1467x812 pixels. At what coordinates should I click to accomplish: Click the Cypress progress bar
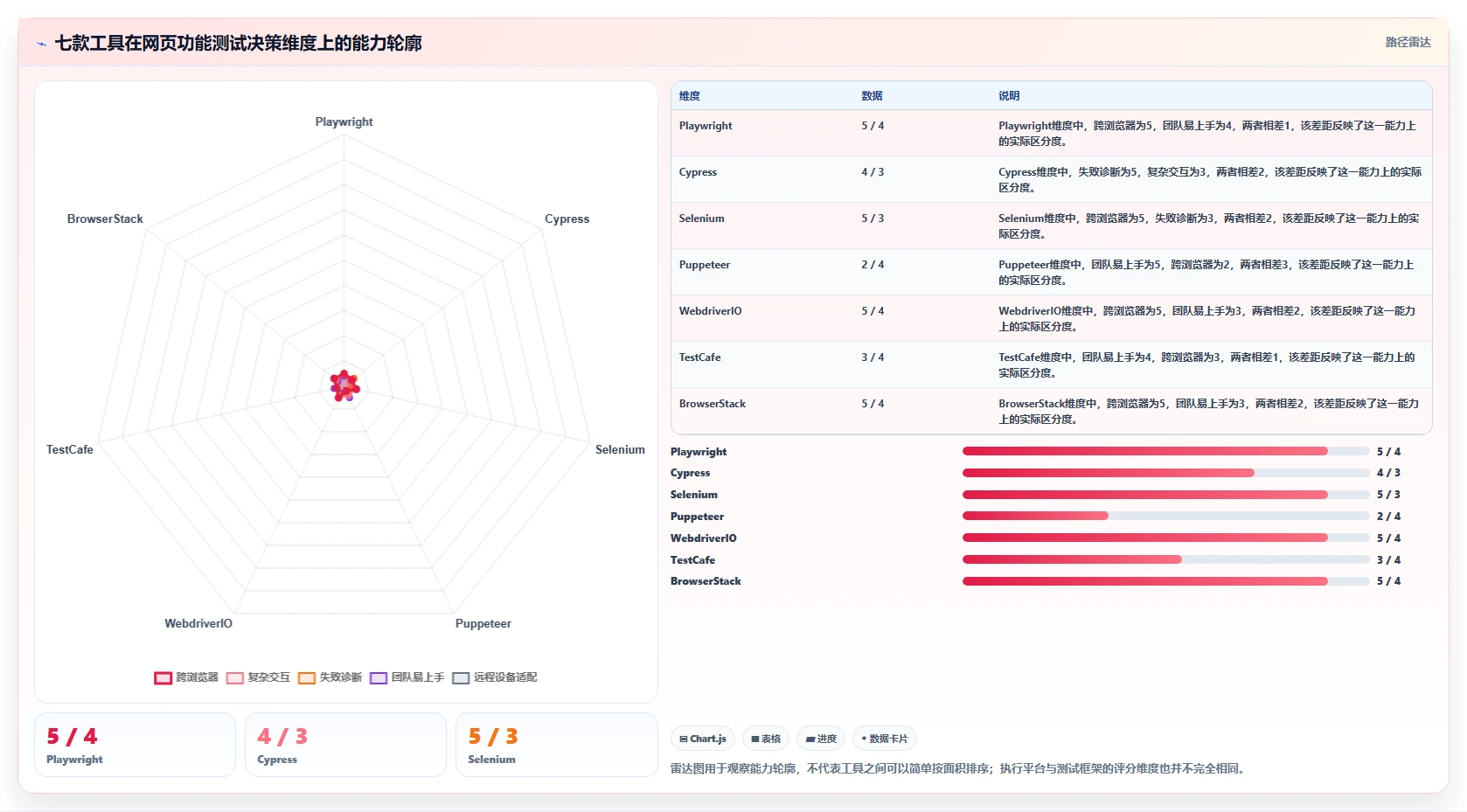[x=1165, y=473]
